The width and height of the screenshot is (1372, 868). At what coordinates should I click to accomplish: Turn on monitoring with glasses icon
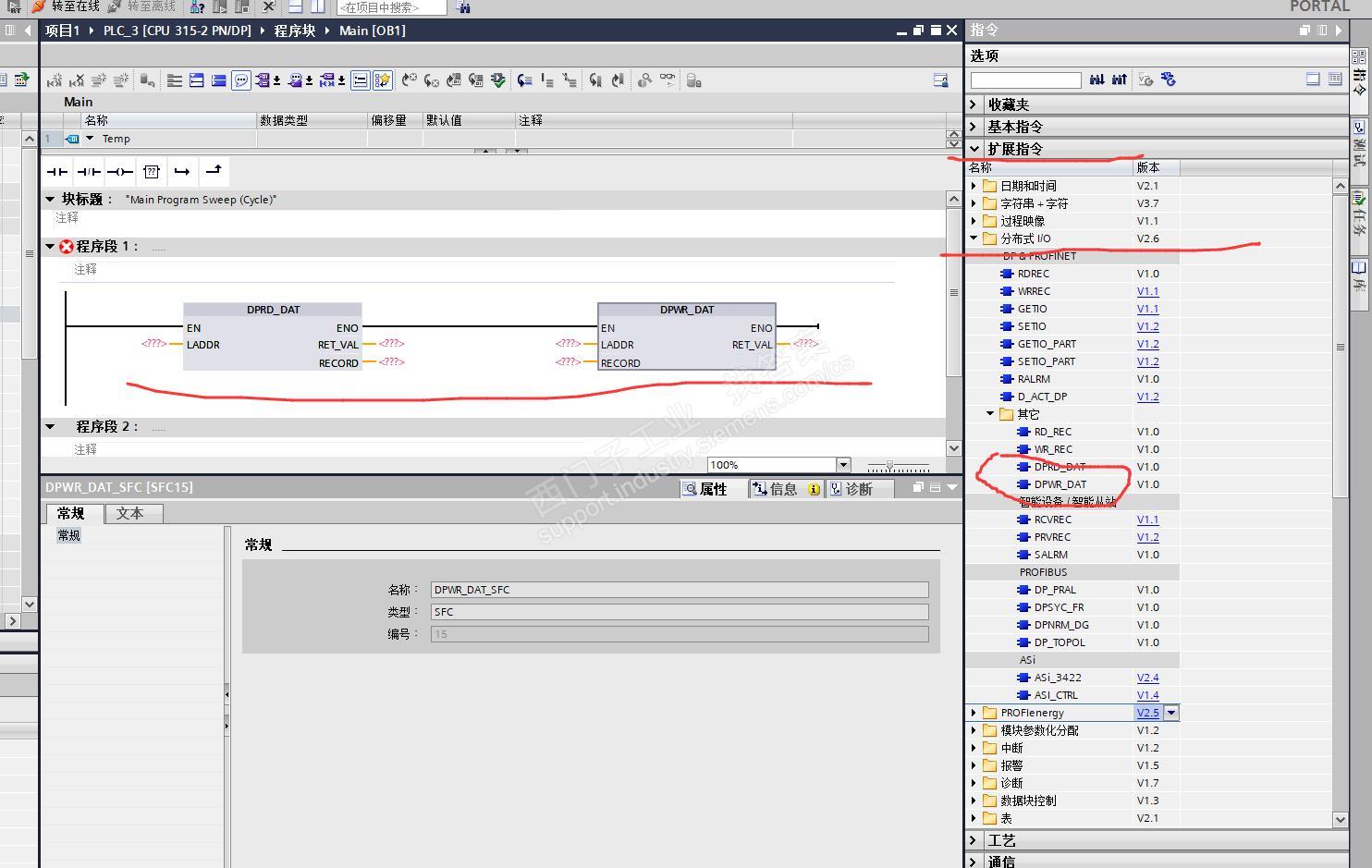(667, 80)
